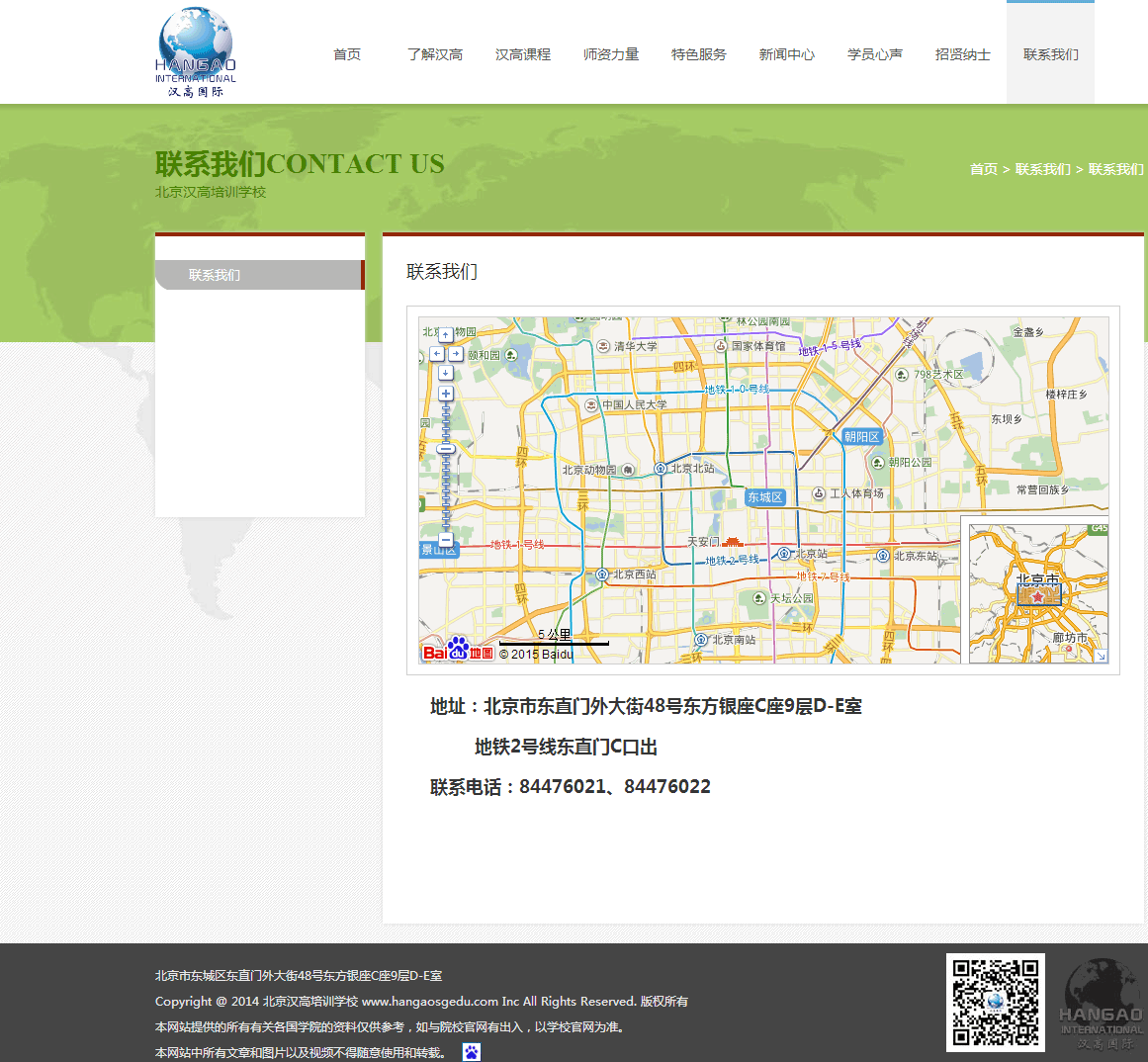Viewport: 1148px width, 1062px height.
Task: Click the 清华大学 university marker icon
Action: tap(603, 346)
